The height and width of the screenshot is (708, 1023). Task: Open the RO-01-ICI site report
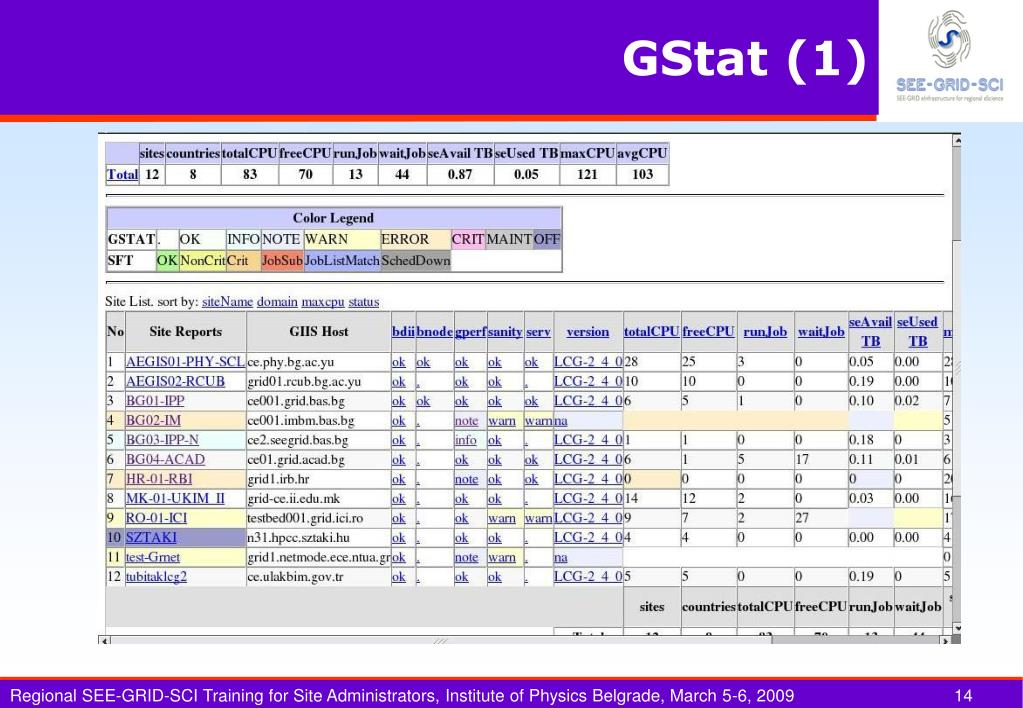coord(157,518)
